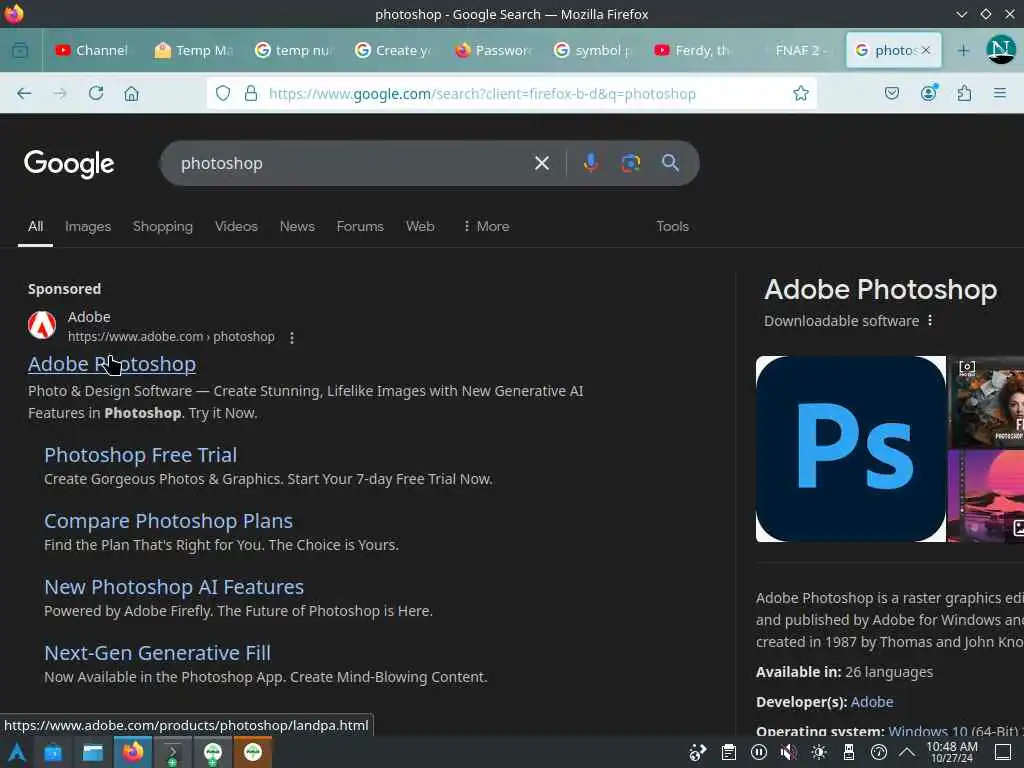
Task: Submit search with magnifier icon
Action: [x=670, y=163]
